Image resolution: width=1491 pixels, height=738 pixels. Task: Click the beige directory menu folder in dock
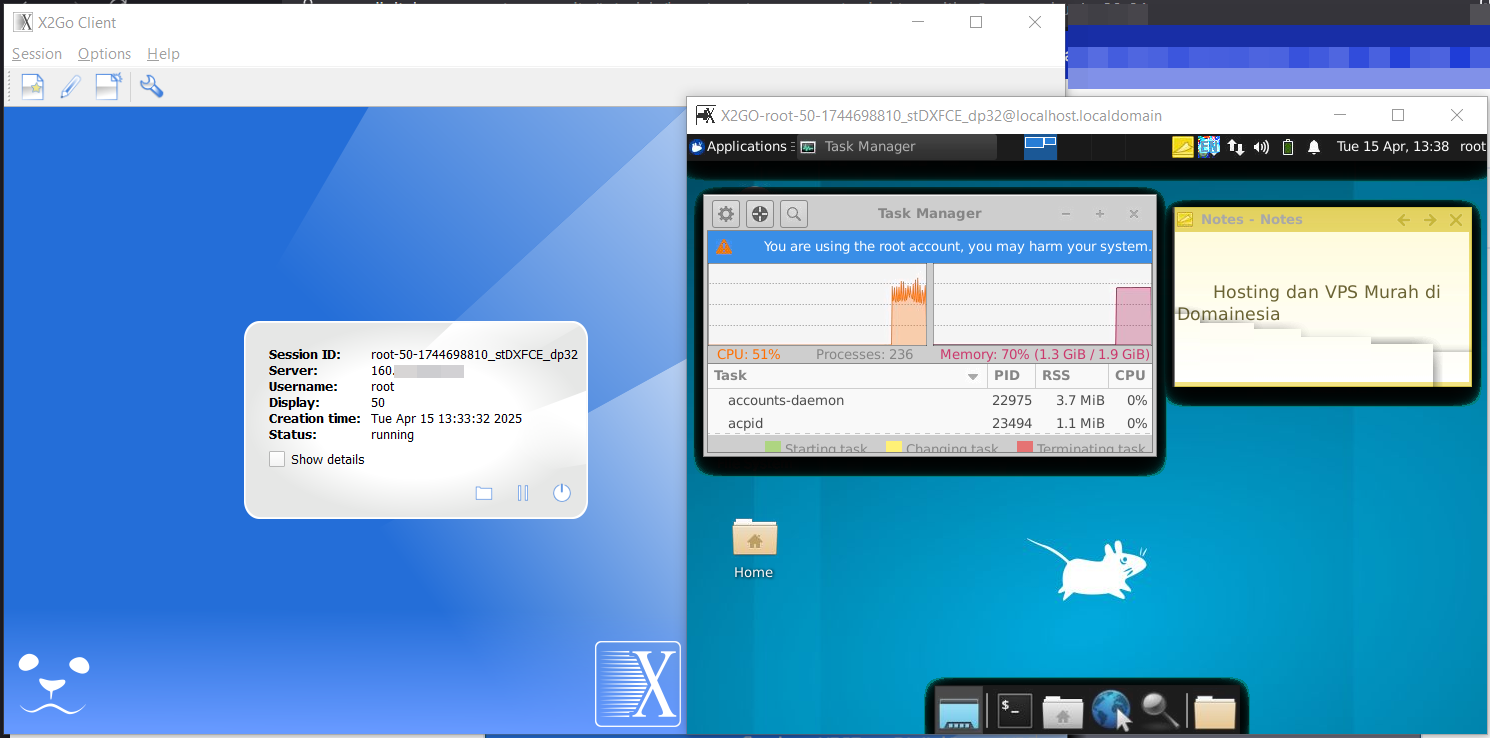(x=1215, y=712)
